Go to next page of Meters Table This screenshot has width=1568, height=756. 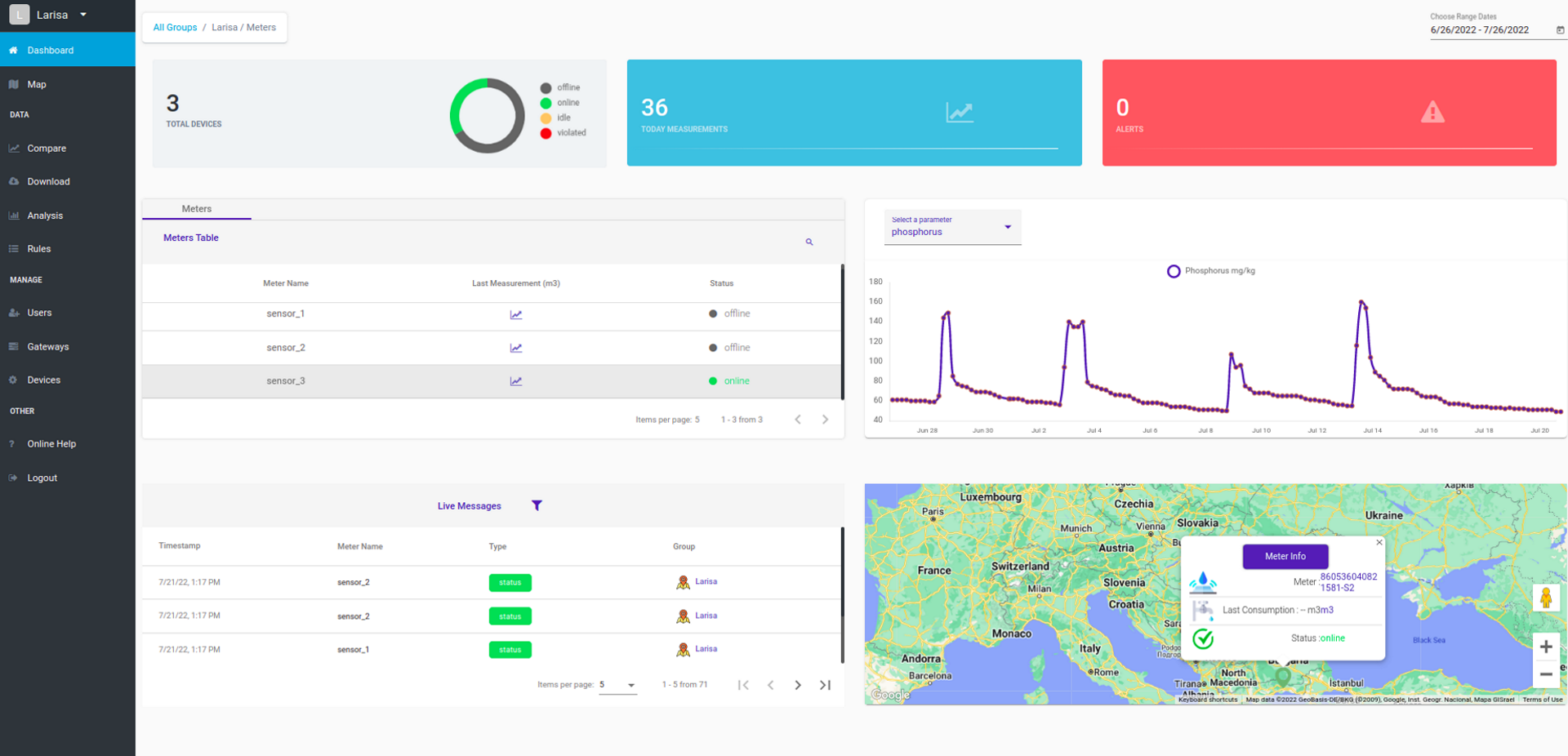[825, 420]
